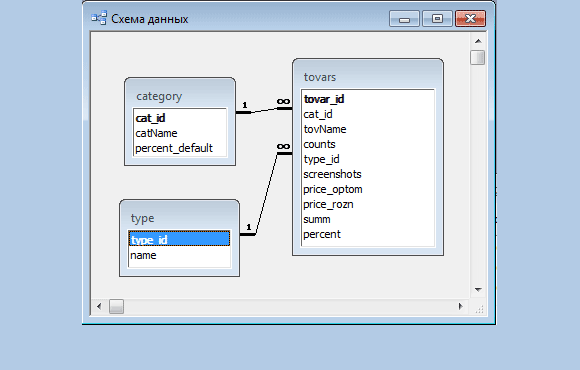The image size is (580, 370).
Task: Click the vertical scrollbar thumb
Action: [x=478, y=57]
